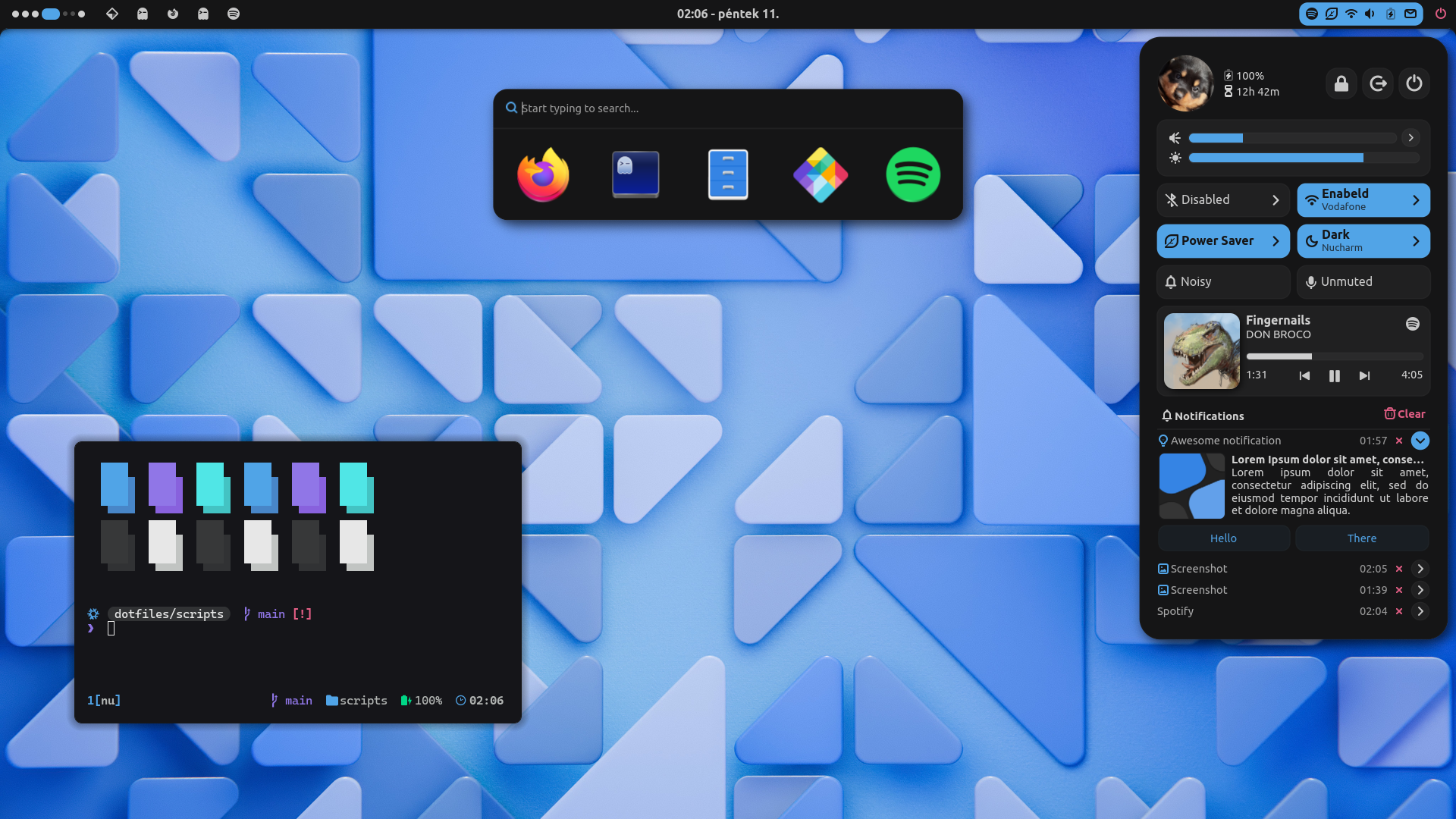Launch the terminal app from launcher
This screenshot has height=819, width=1456.
pyautogui.click(x=635, y=175)
